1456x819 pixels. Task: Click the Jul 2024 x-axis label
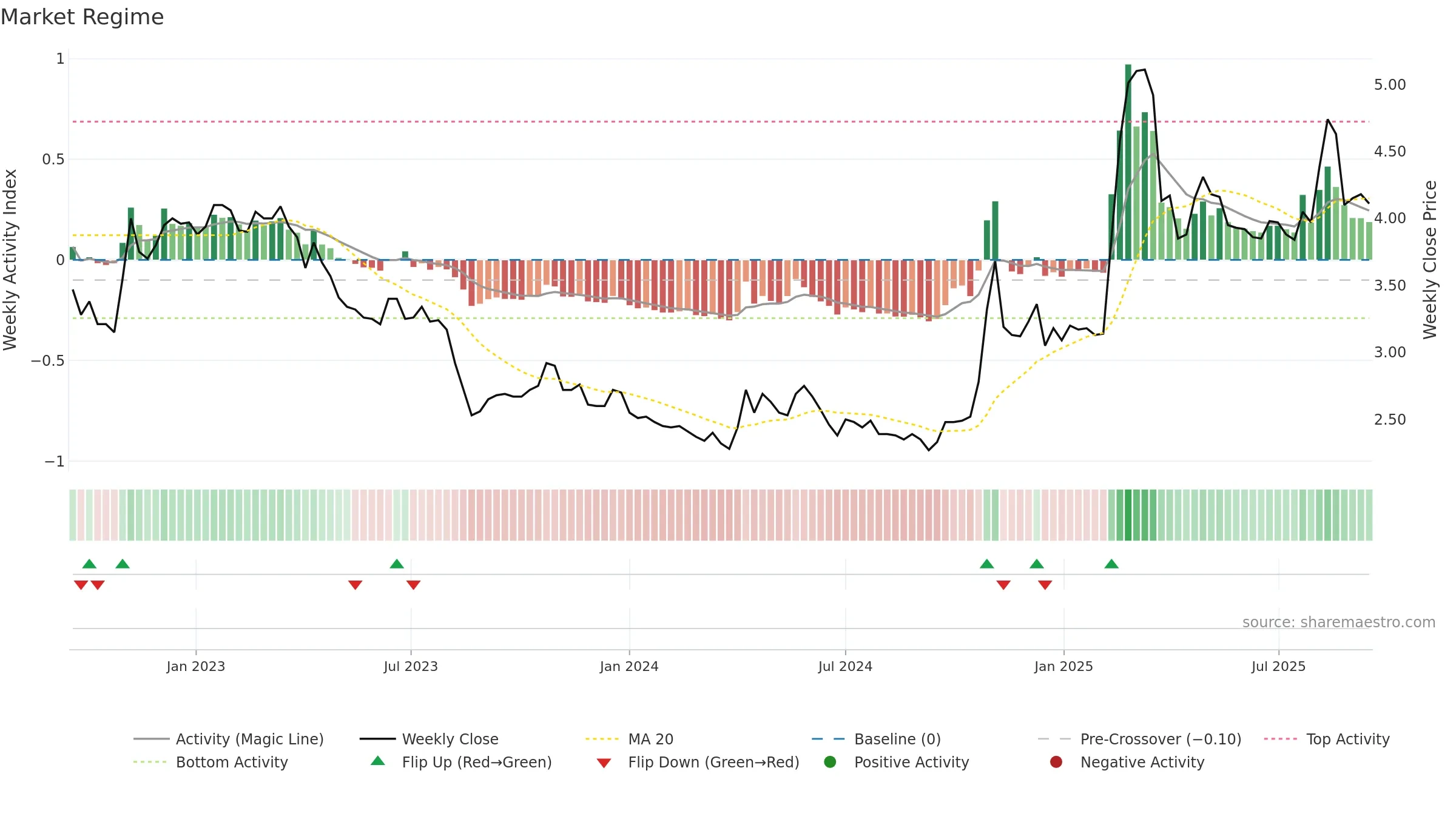click(x=845, y=666)
